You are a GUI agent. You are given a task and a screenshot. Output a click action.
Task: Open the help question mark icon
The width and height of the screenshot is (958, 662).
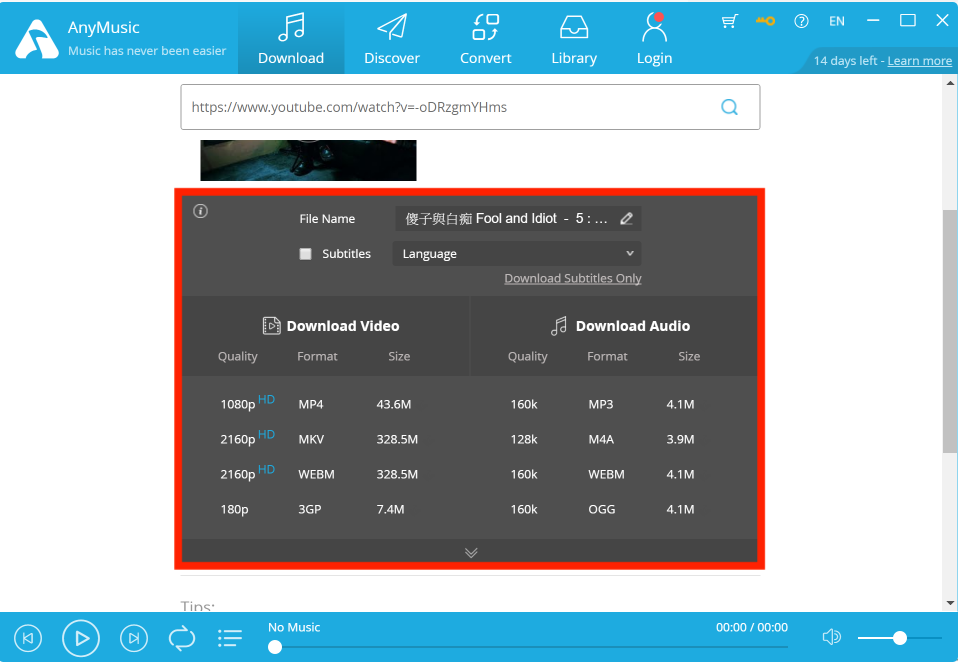801,21
